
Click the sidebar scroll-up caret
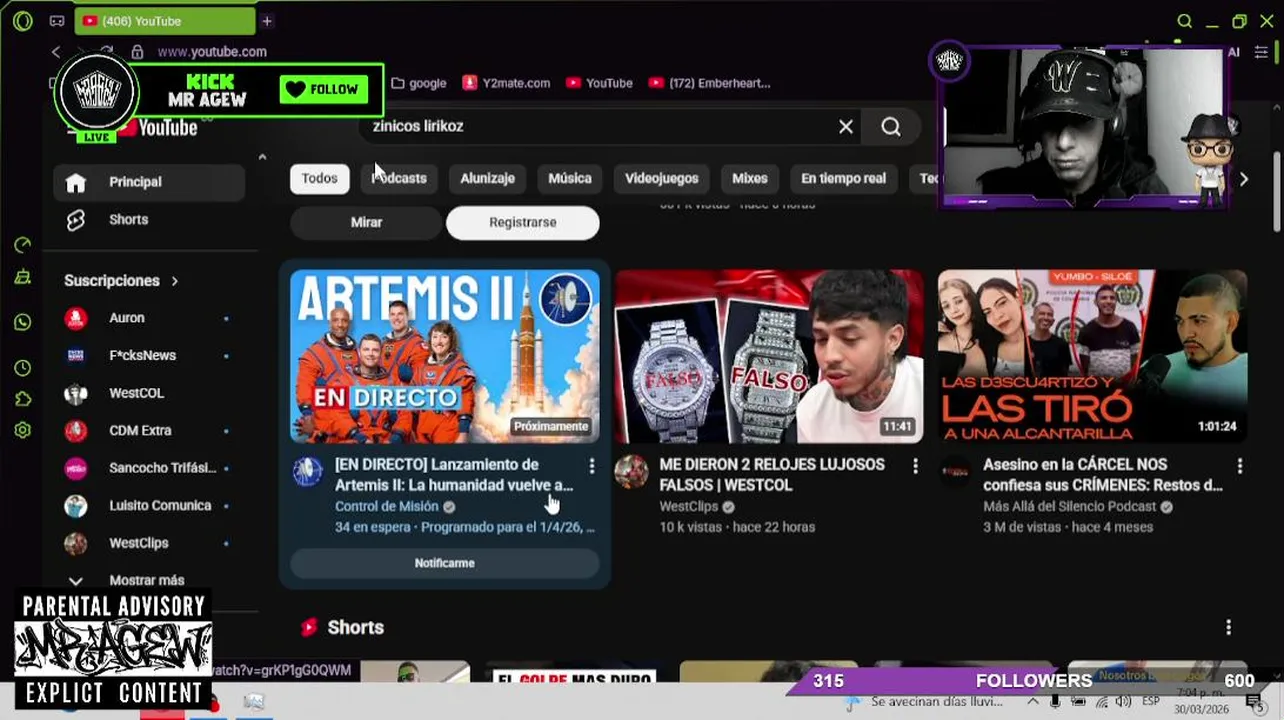coord(262,157)
